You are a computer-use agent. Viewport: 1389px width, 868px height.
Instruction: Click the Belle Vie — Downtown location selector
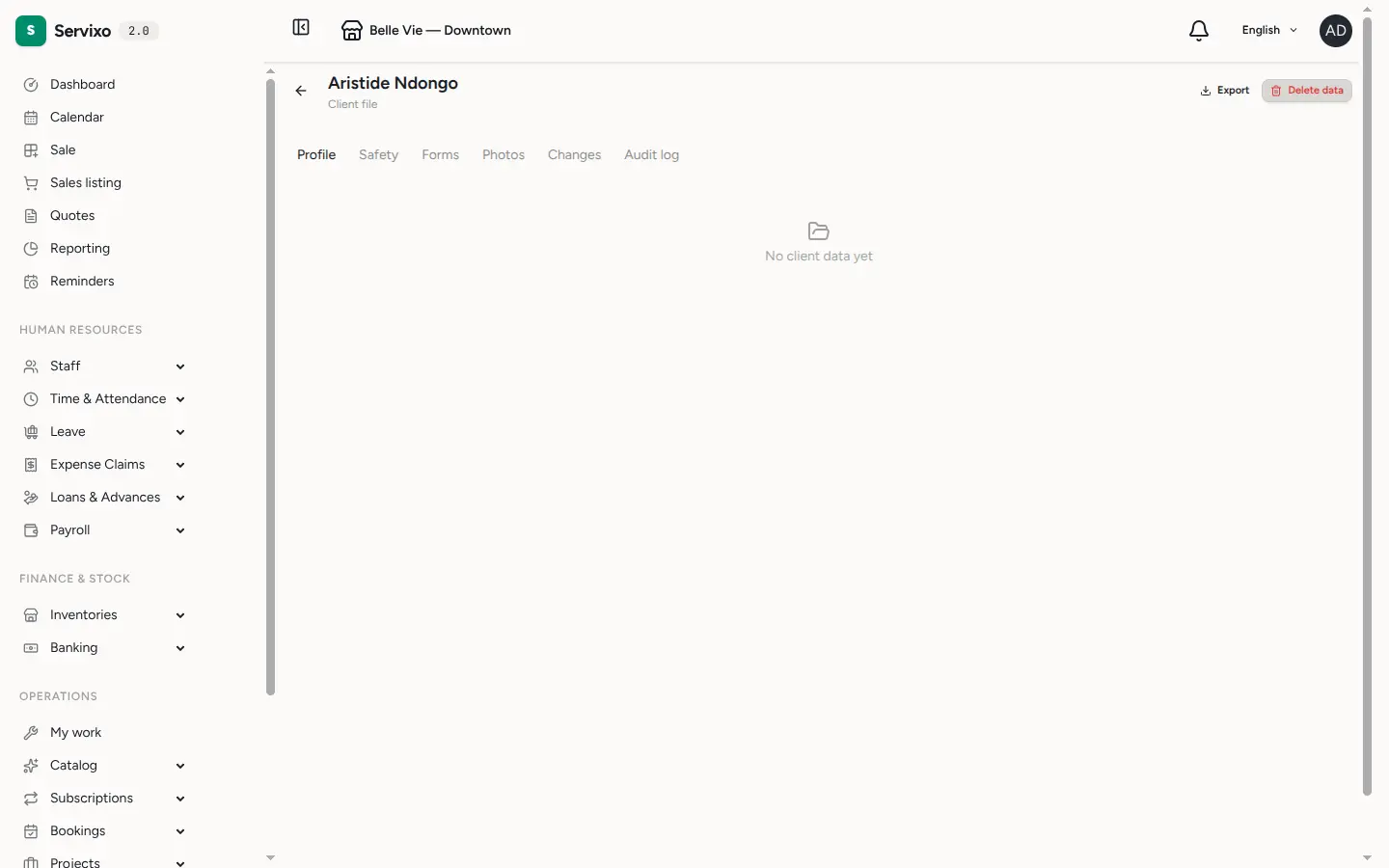coord(426,31)
